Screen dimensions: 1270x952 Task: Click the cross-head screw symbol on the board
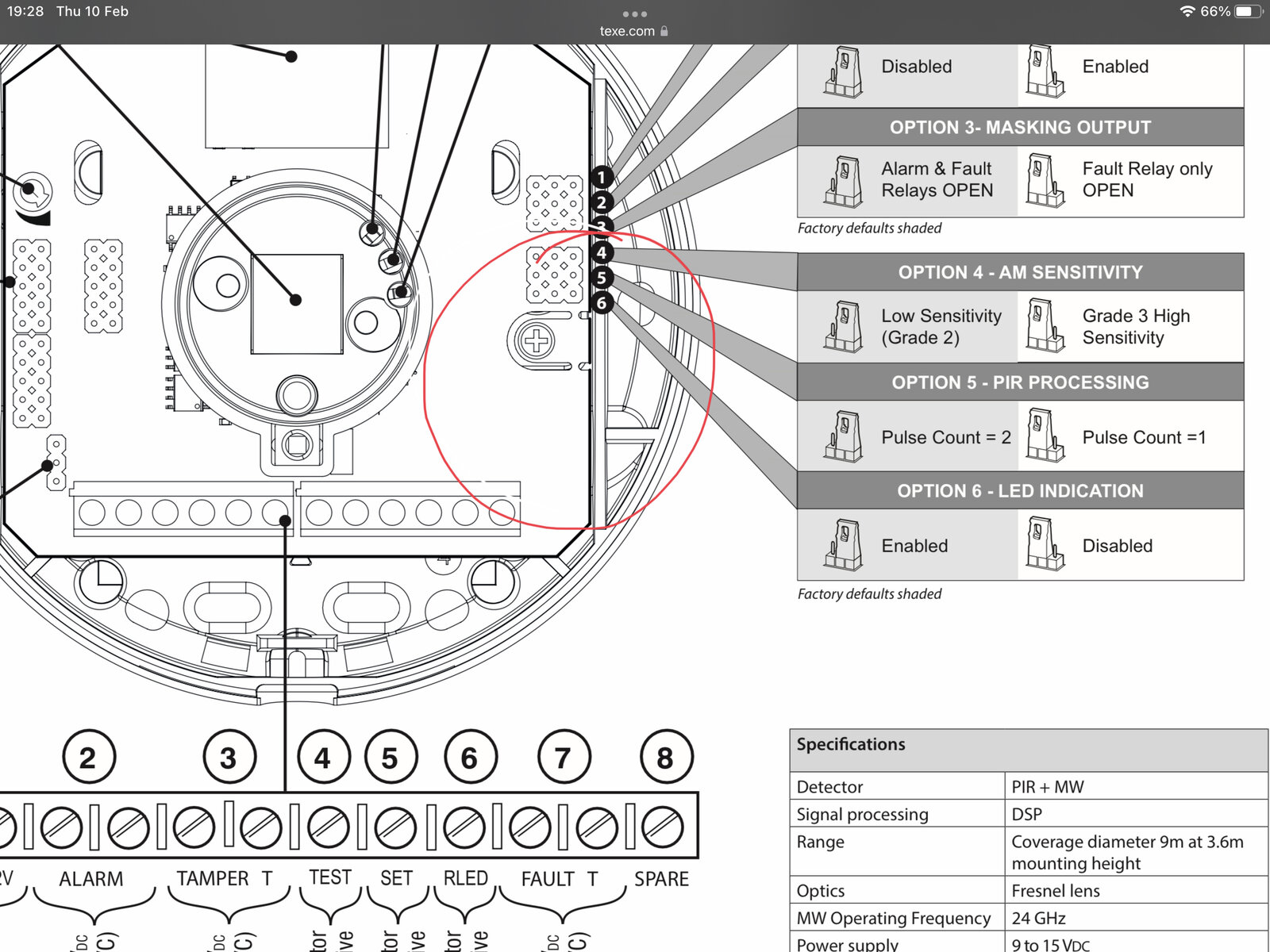pyautogui.click(x=537, y=342)
